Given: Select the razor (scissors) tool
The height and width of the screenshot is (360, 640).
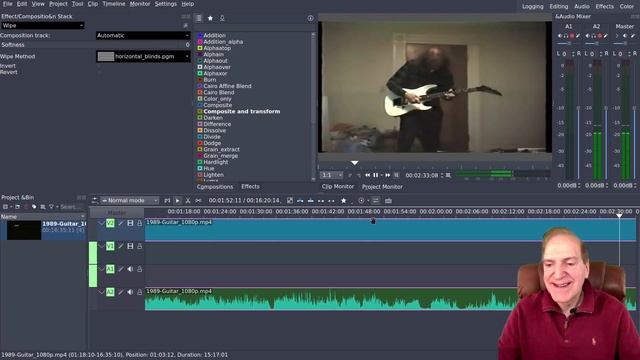Looking at the screenshot, I should tap(188, 200).
